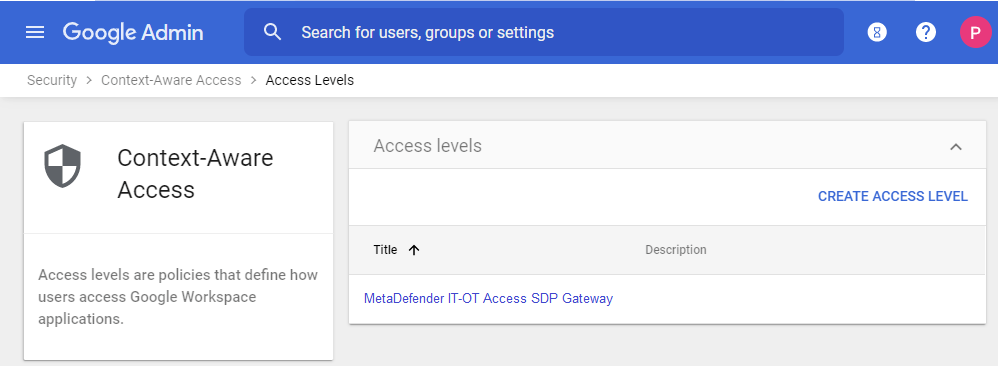This screenshot has height=366, width=998.
Task: Click the Context-Aware Access card title
Action: [195, 174]
